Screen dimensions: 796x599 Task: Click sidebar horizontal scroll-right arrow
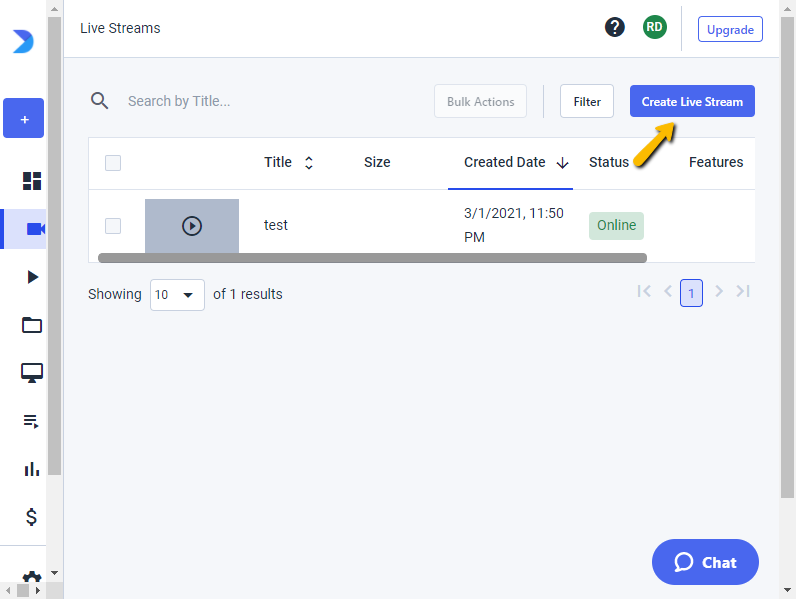coord(38,591)
